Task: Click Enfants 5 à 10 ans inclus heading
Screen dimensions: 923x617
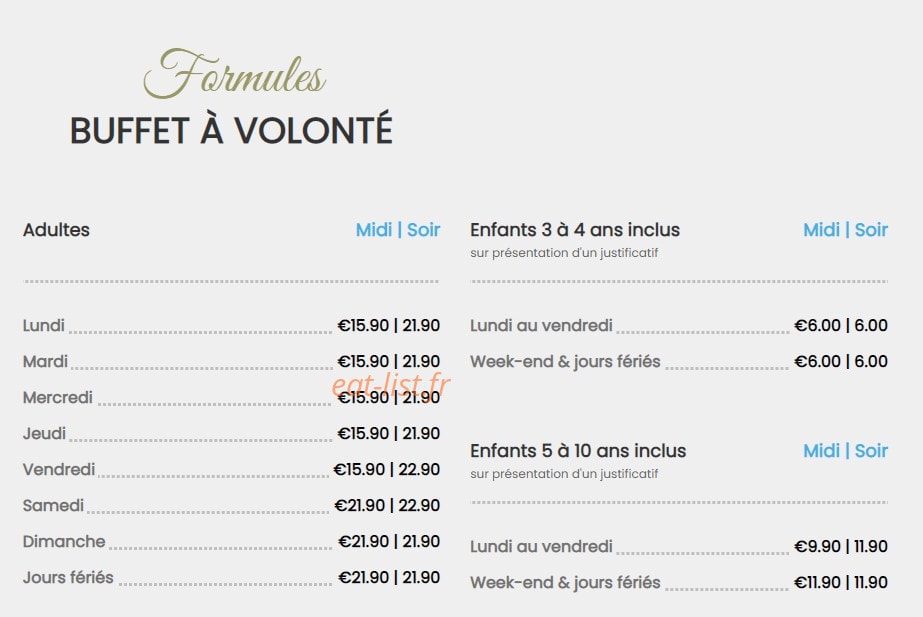Action: point(578,450)
